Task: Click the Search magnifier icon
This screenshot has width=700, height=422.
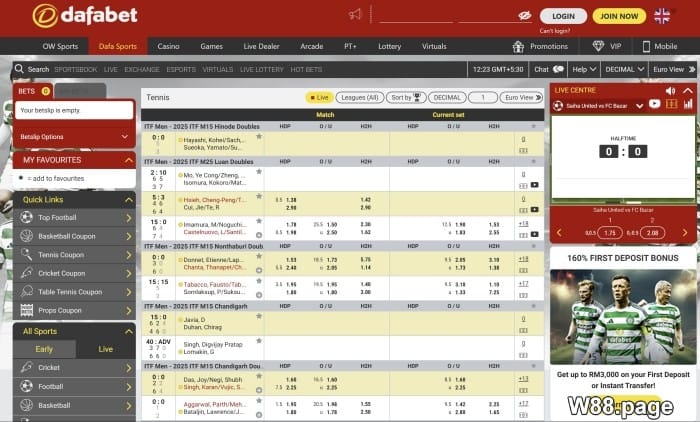Action: [19, 69]
